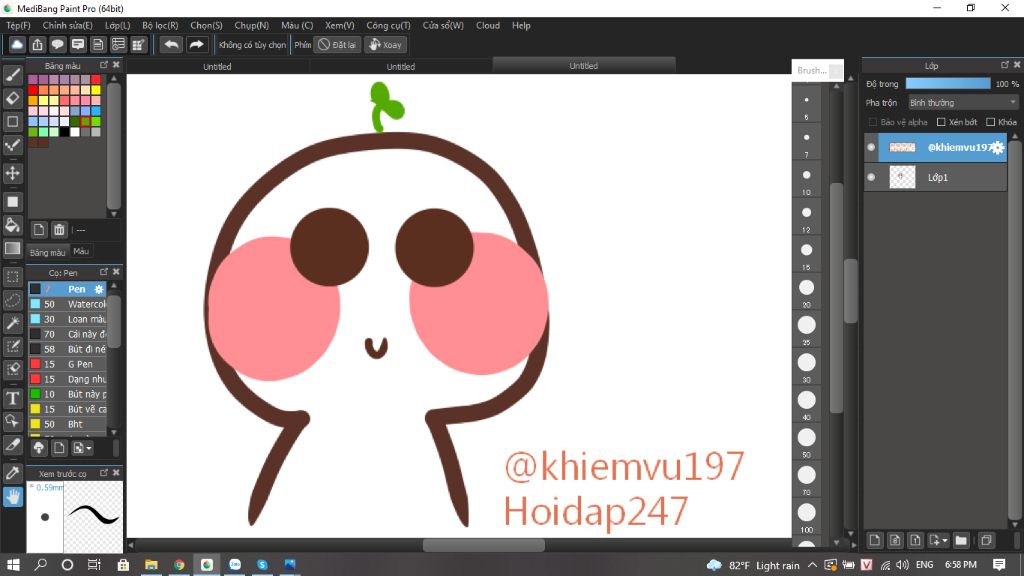Enable the Xén bớt clipping checkbox
The height and width of the screenshot is (576, 1024).
pos(941,122)
